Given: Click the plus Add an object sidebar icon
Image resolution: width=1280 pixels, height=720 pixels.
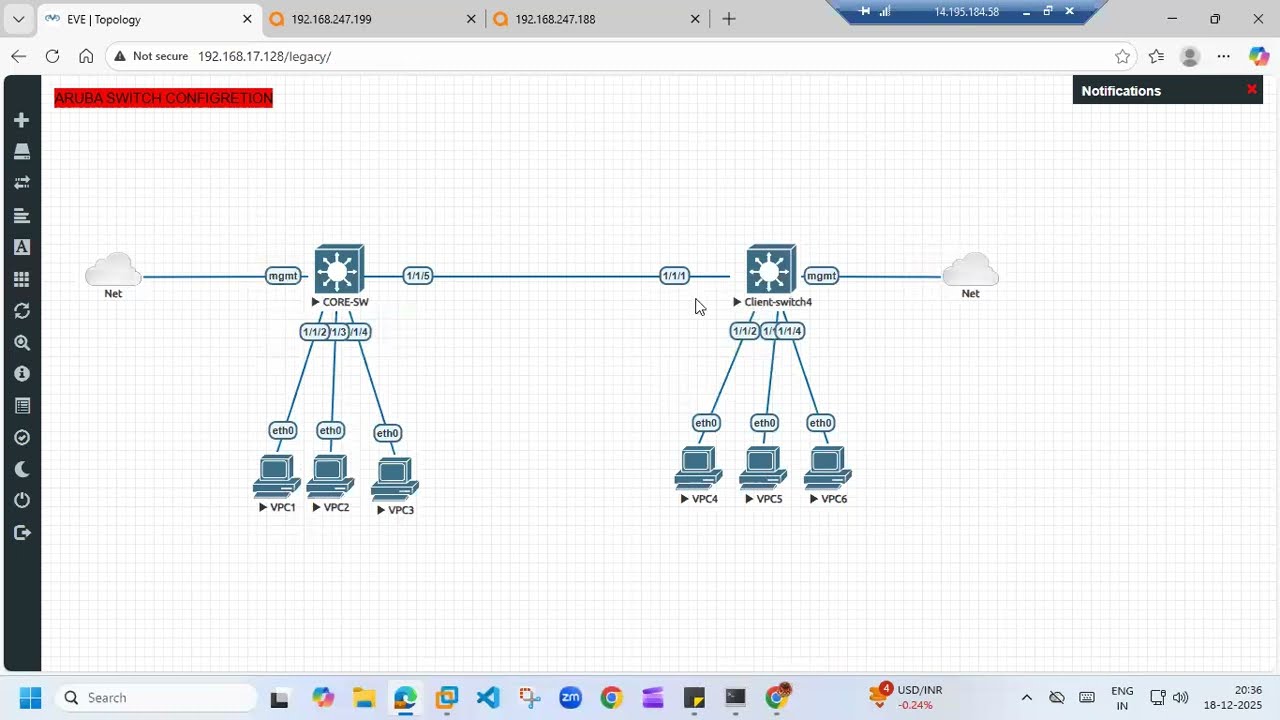Looking at the screenshot, I should pos(21,120).
